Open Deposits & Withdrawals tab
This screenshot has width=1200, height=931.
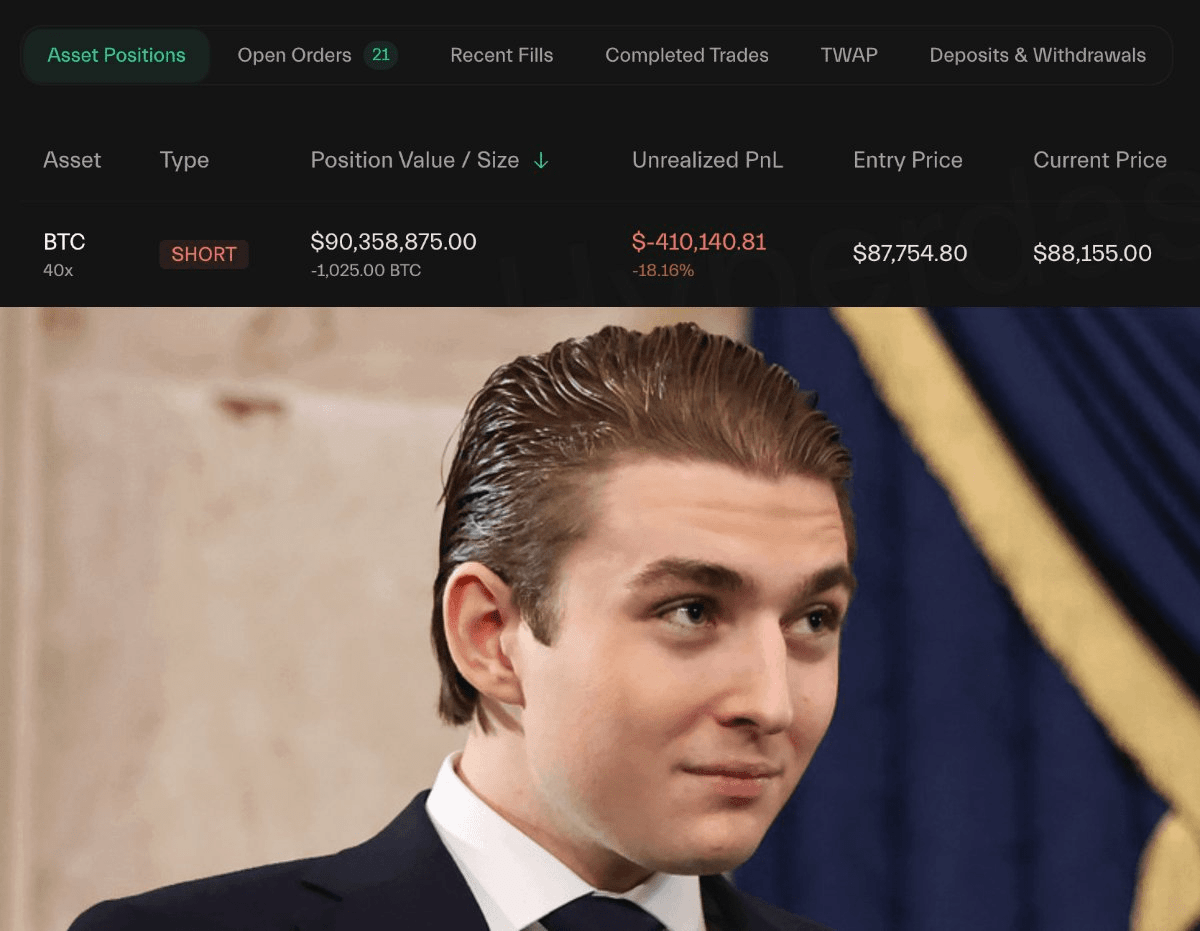point(1038,55)
